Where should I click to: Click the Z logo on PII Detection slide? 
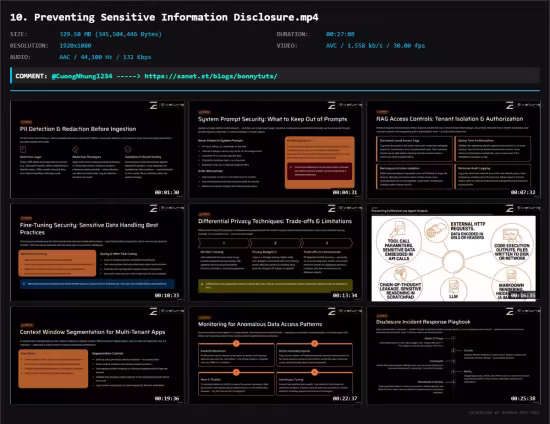click(x=154, y=105)
